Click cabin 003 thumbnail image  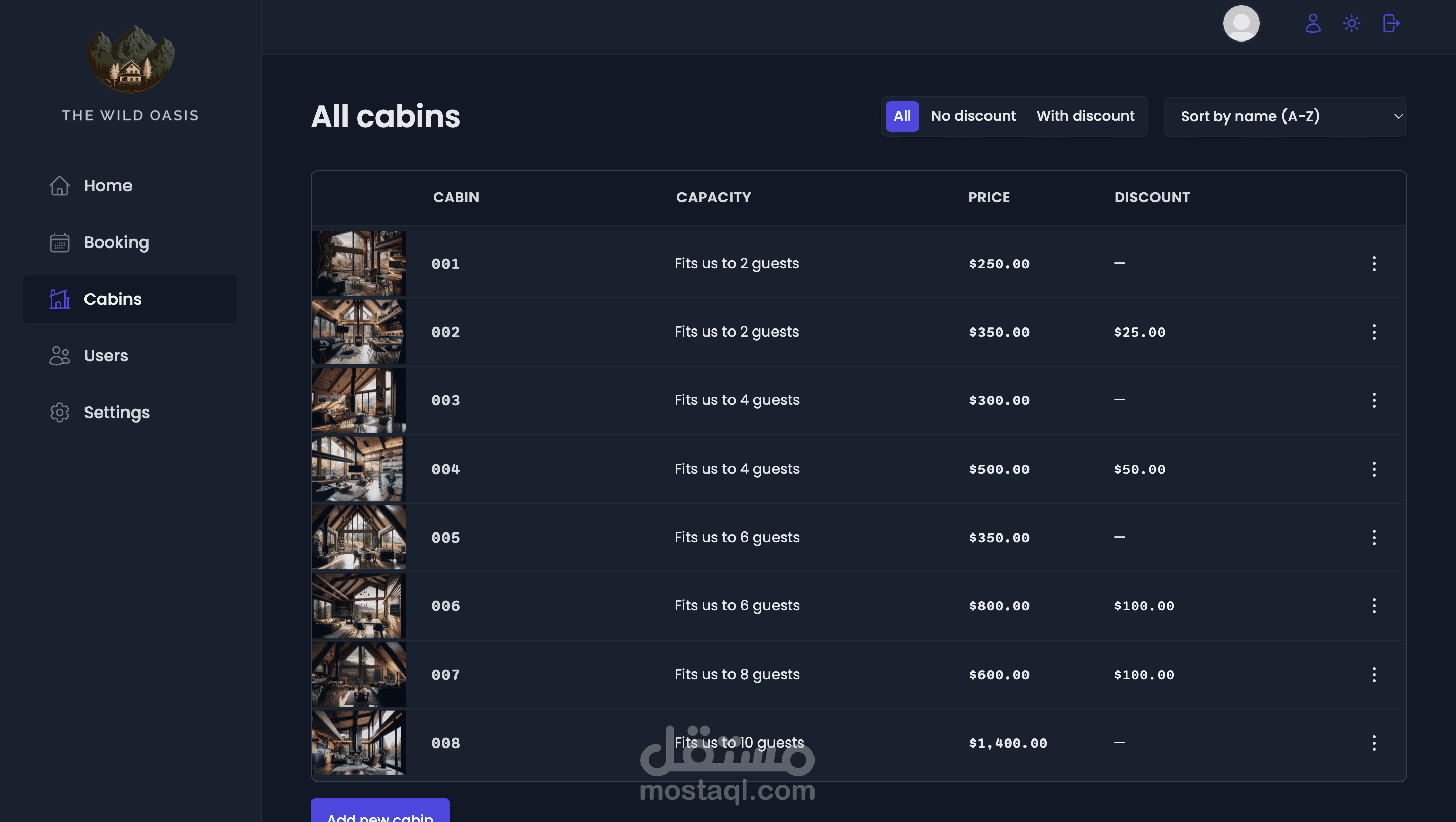[358, 400]
